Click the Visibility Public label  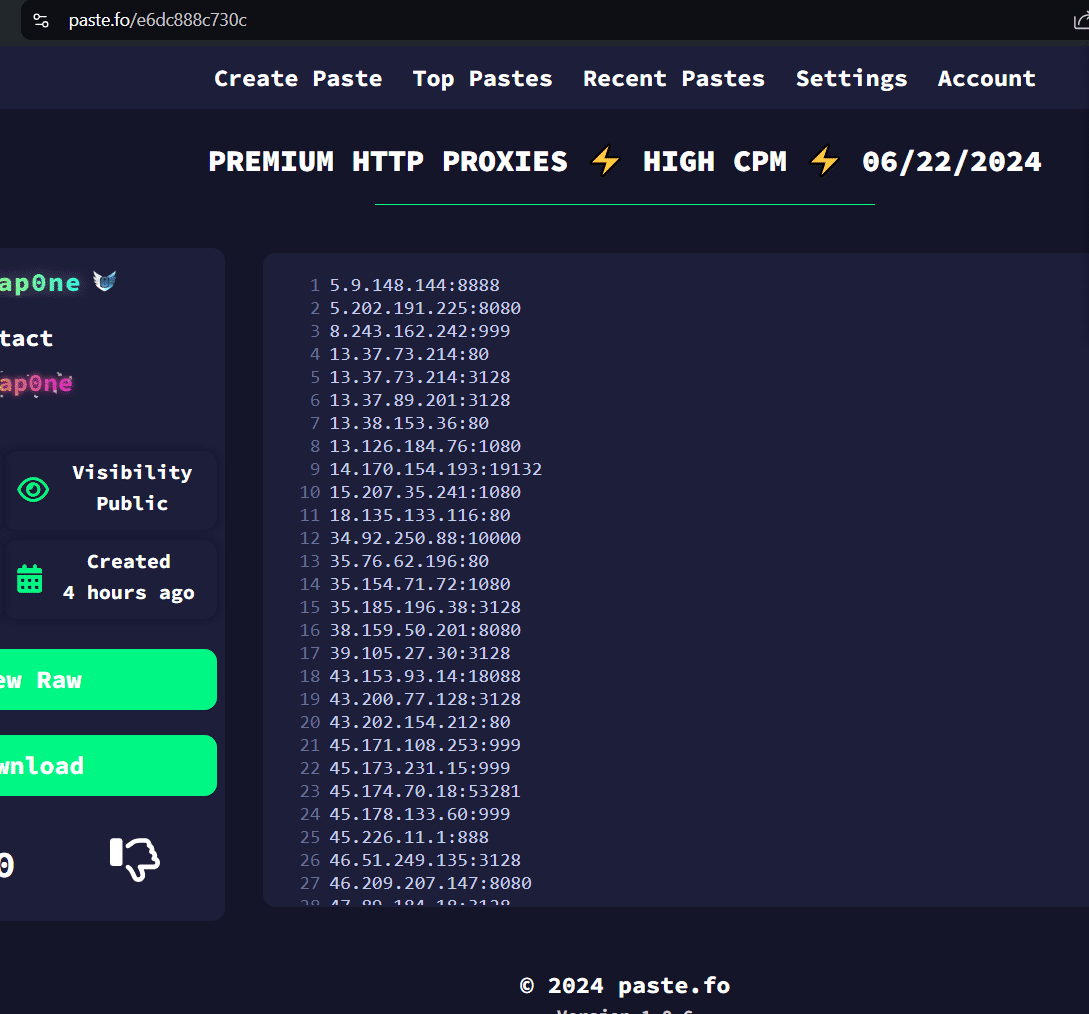132,488
